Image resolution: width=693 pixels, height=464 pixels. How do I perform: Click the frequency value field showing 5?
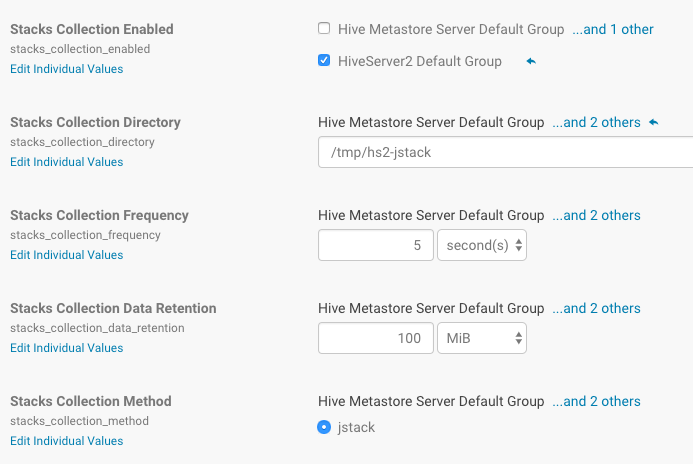coord(375,245)
